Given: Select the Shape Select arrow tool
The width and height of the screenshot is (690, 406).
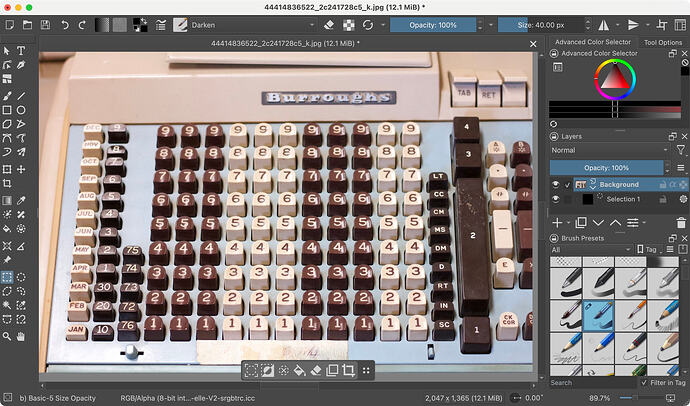Looking at the screenshot, I should pos(7,51).
